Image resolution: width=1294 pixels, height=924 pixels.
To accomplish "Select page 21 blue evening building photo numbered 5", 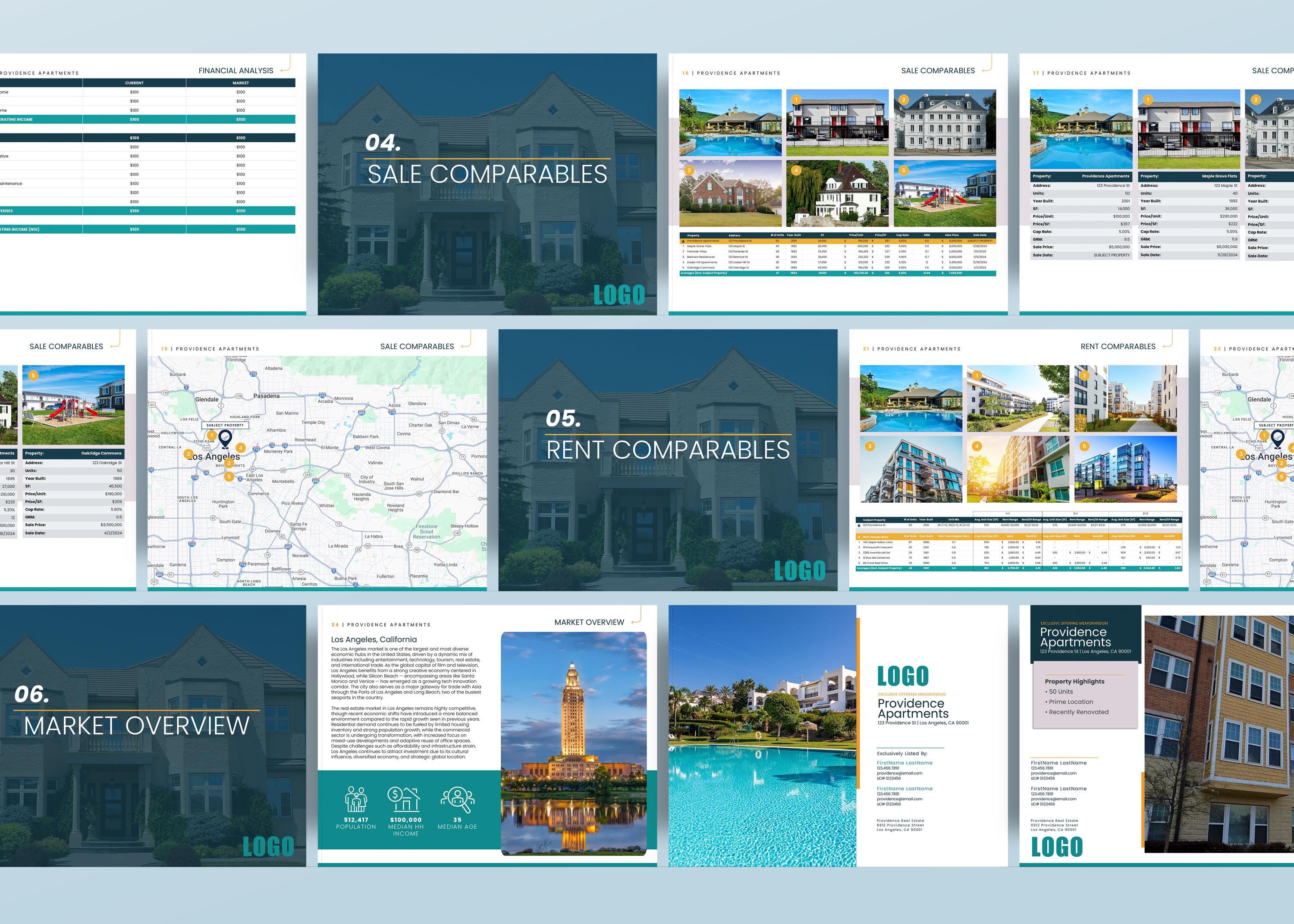I will (x=1125, y=469).
